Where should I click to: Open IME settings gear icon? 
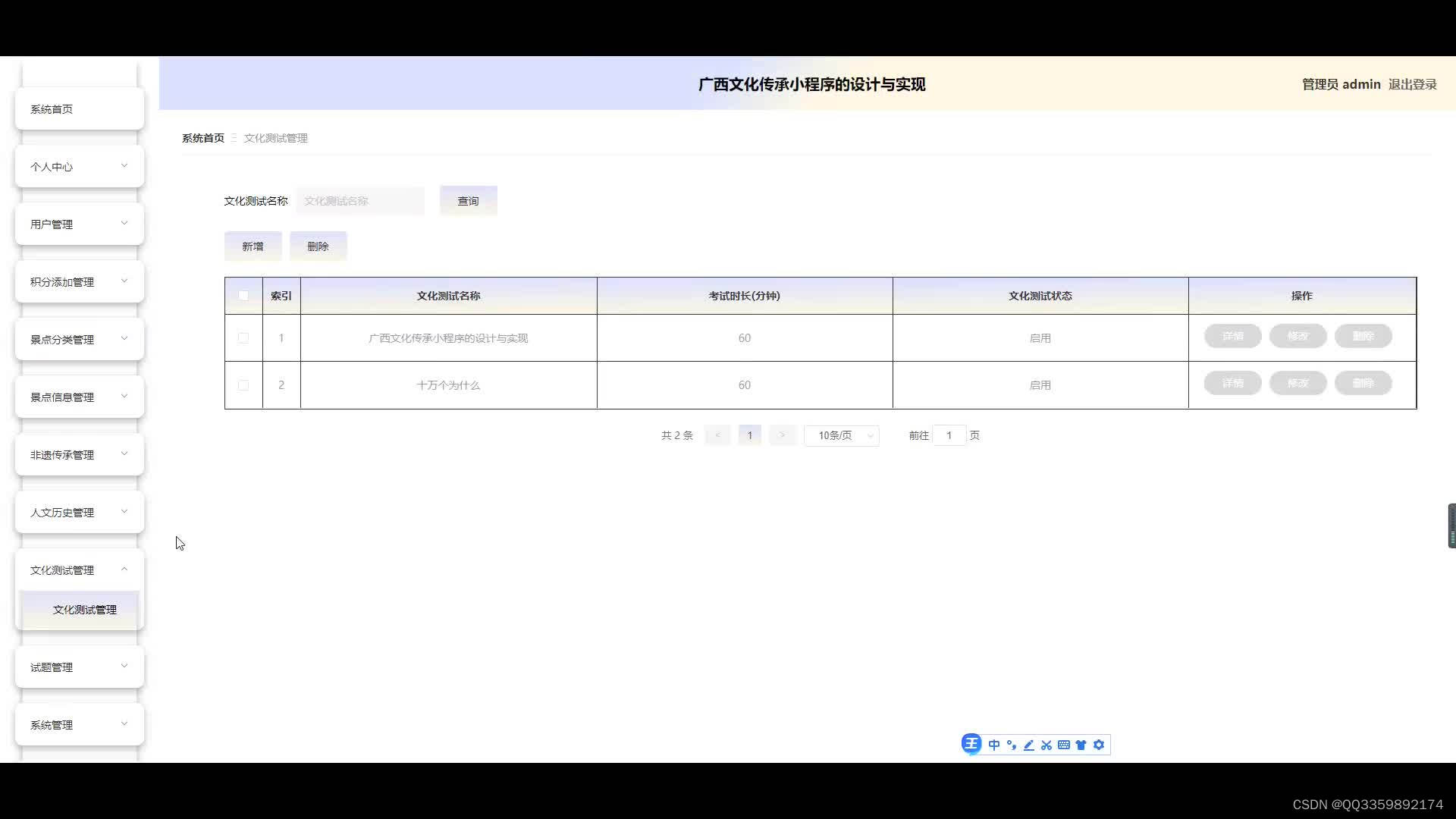1099,745
